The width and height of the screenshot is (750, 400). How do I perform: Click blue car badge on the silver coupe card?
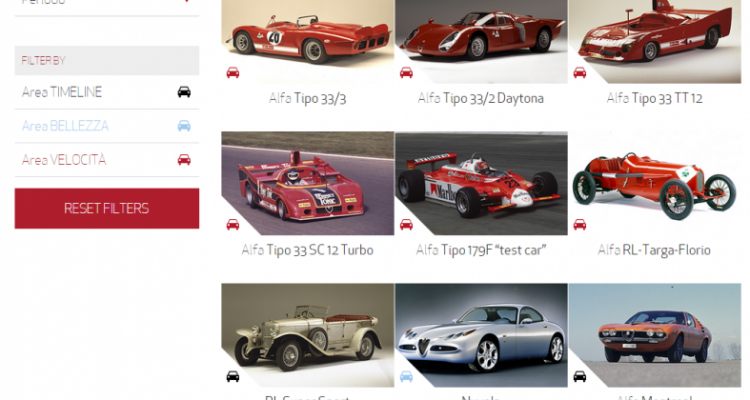coord(406,376)
